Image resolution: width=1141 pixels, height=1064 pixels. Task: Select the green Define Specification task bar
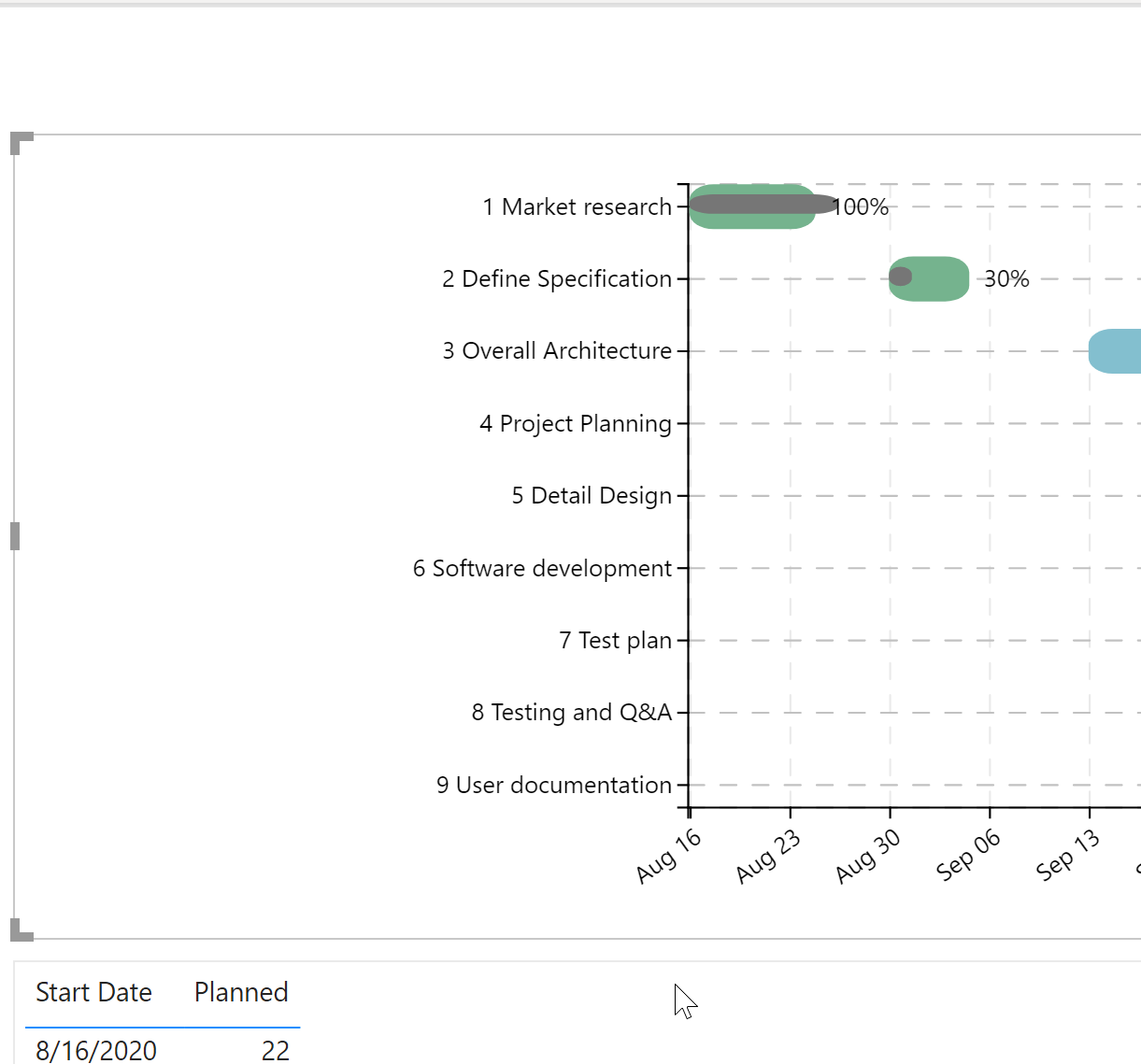939,278
